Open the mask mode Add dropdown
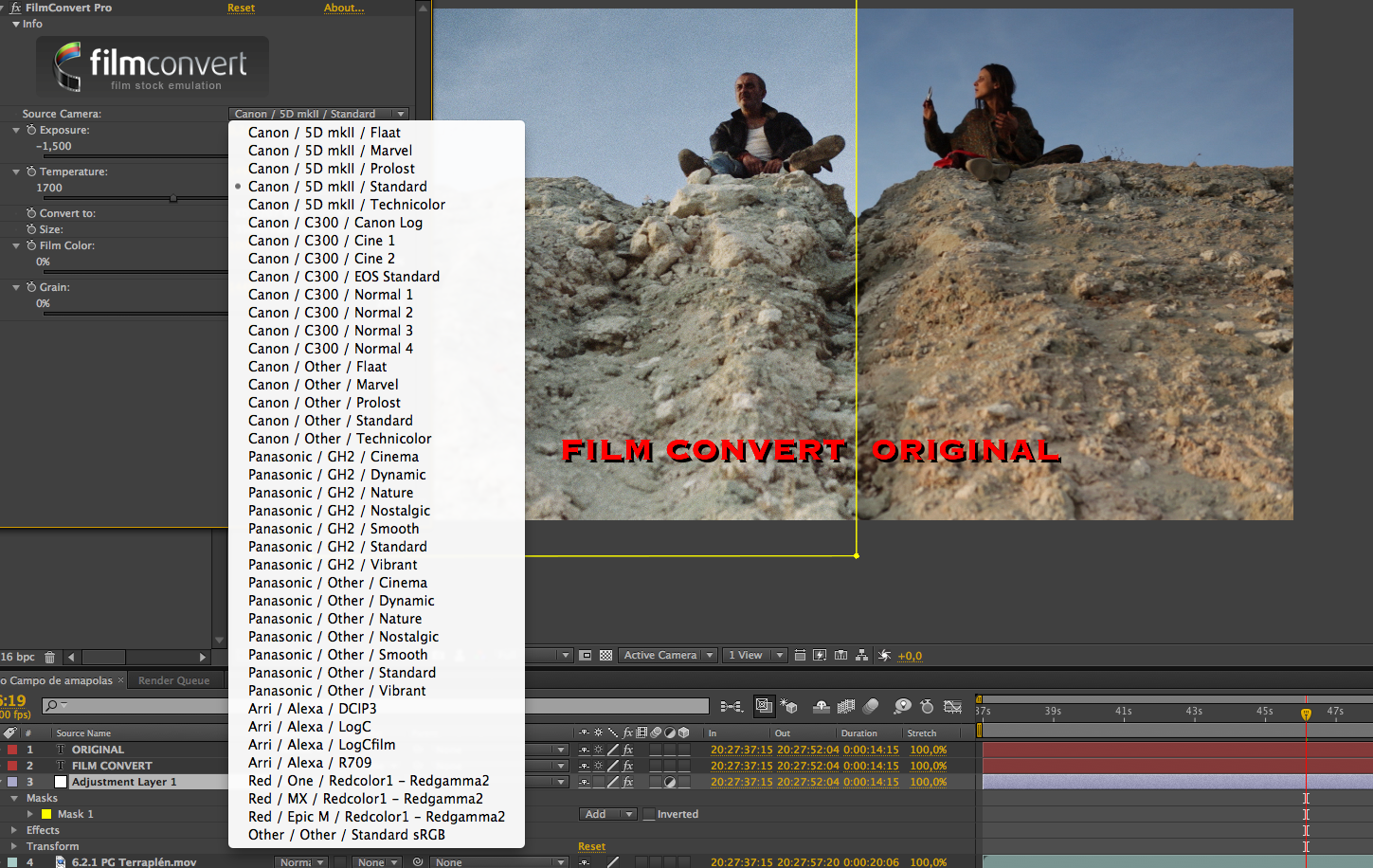 coord(607,814)
